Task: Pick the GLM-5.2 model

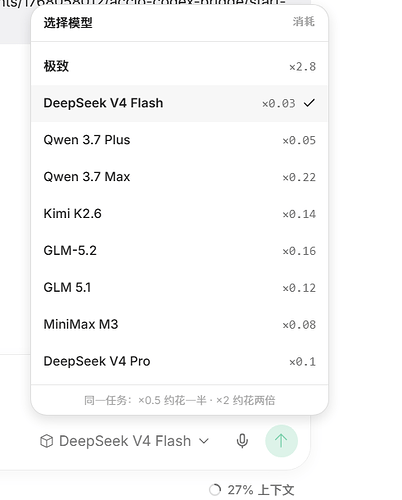Action: (180, 251)
